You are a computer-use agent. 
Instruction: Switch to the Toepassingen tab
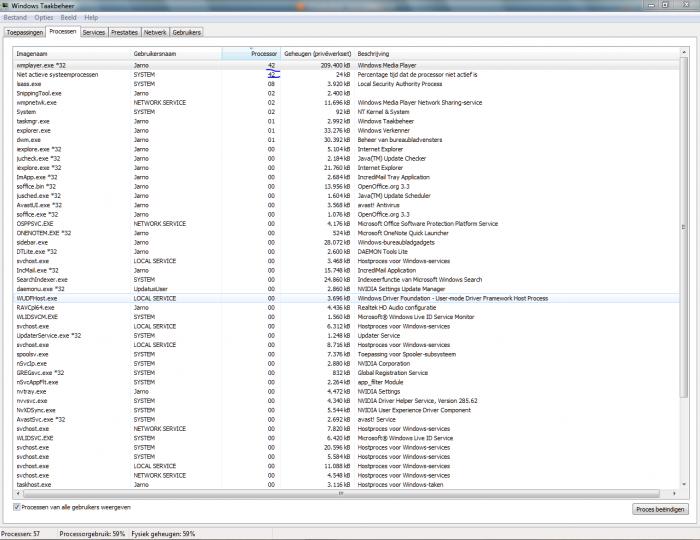[x=25, y=32]
